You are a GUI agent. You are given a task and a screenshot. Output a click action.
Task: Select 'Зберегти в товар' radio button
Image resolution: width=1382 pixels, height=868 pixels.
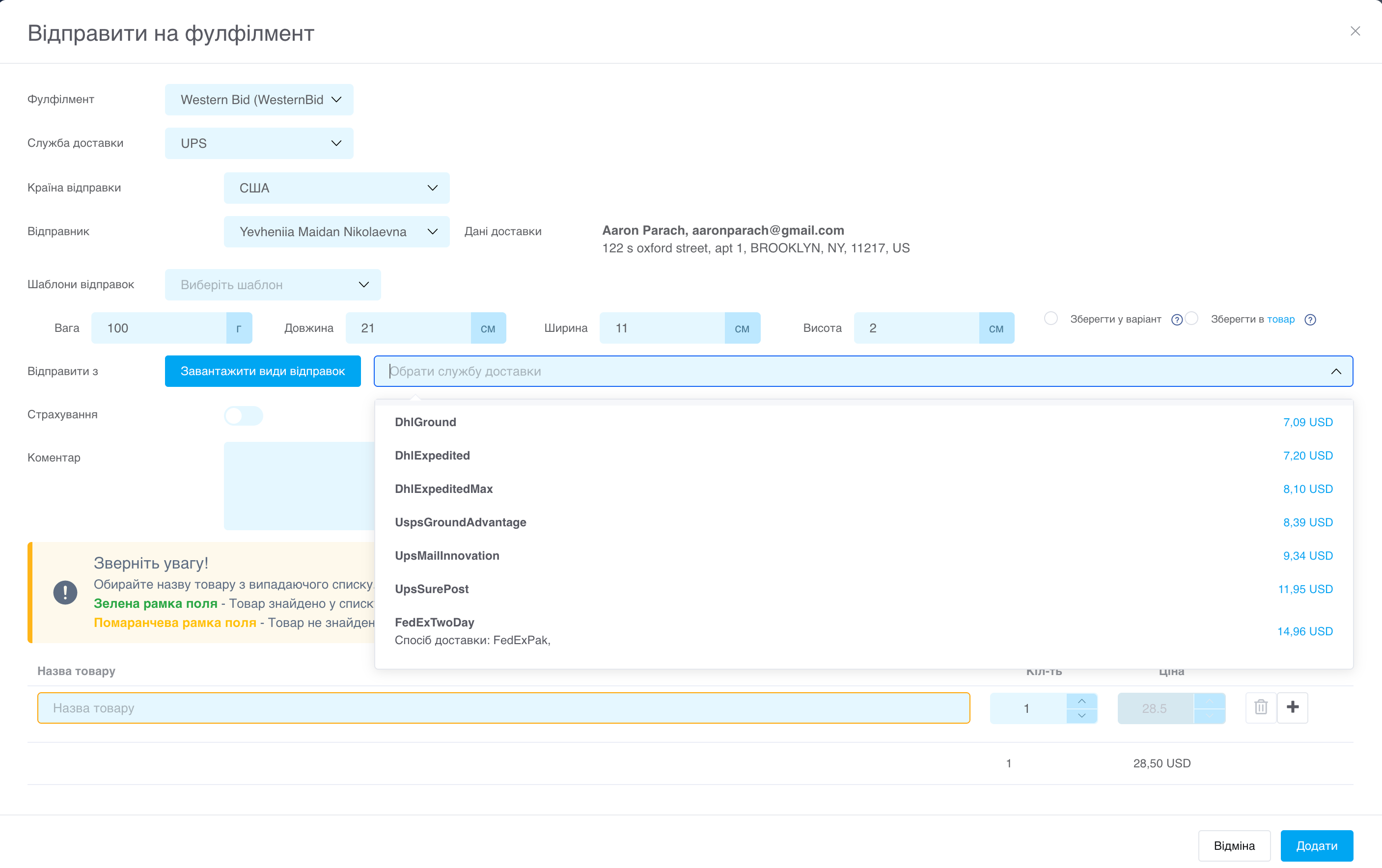[x=1191, y=319]
